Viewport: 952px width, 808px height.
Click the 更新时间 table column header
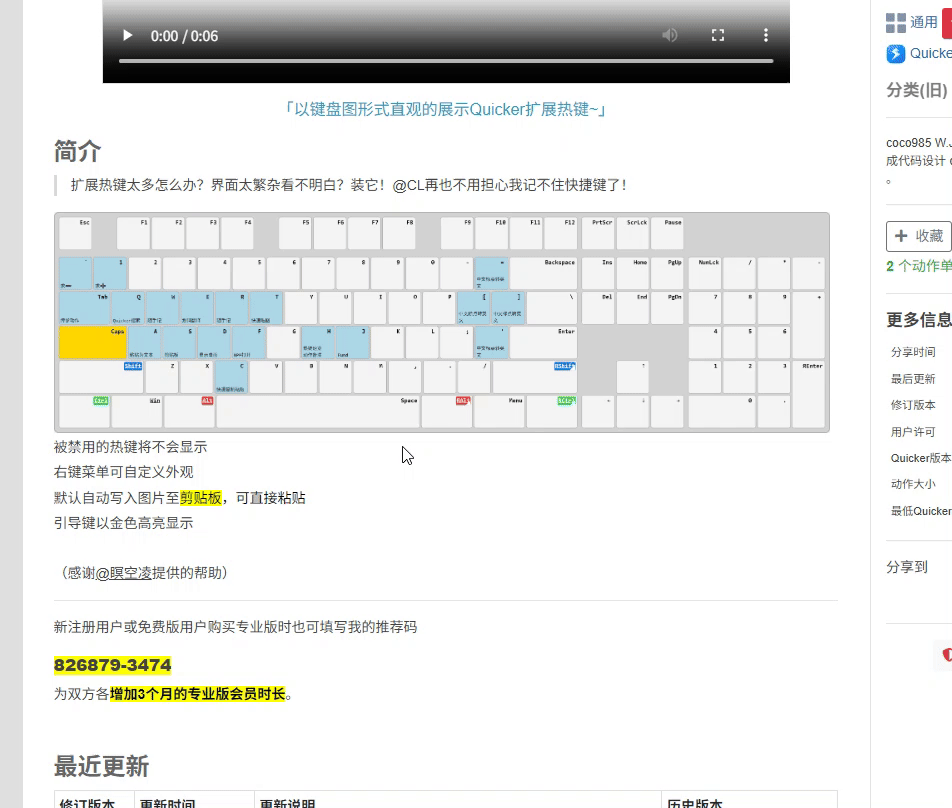point(168,804)
